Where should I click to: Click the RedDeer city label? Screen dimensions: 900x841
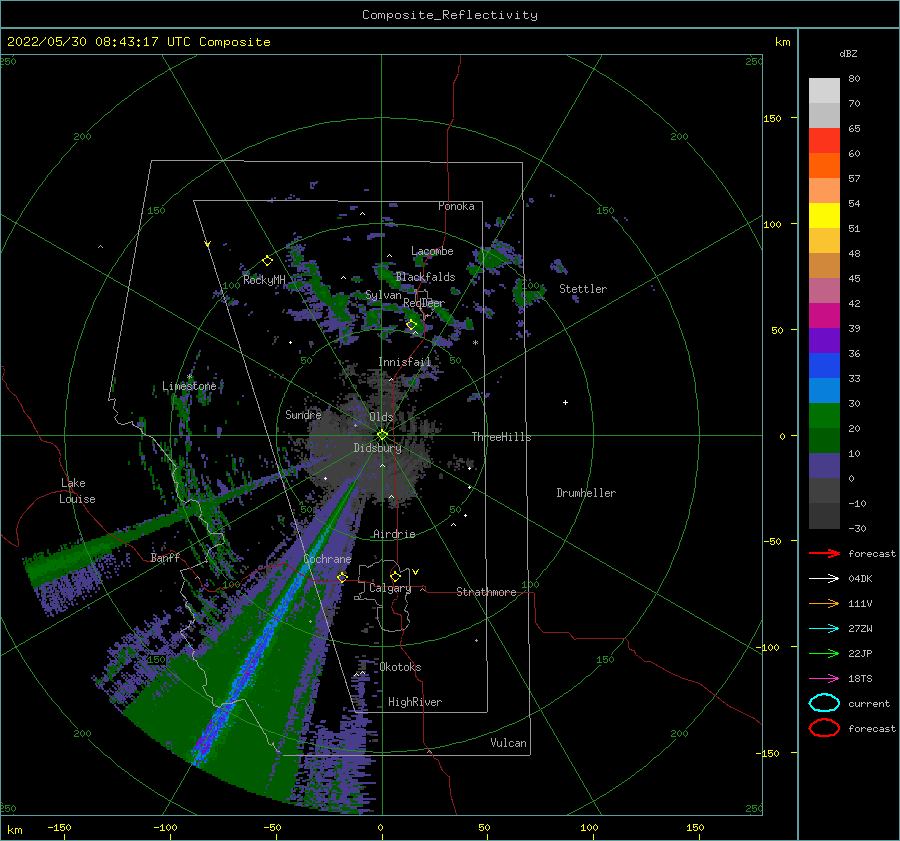(x=424, y=303)
